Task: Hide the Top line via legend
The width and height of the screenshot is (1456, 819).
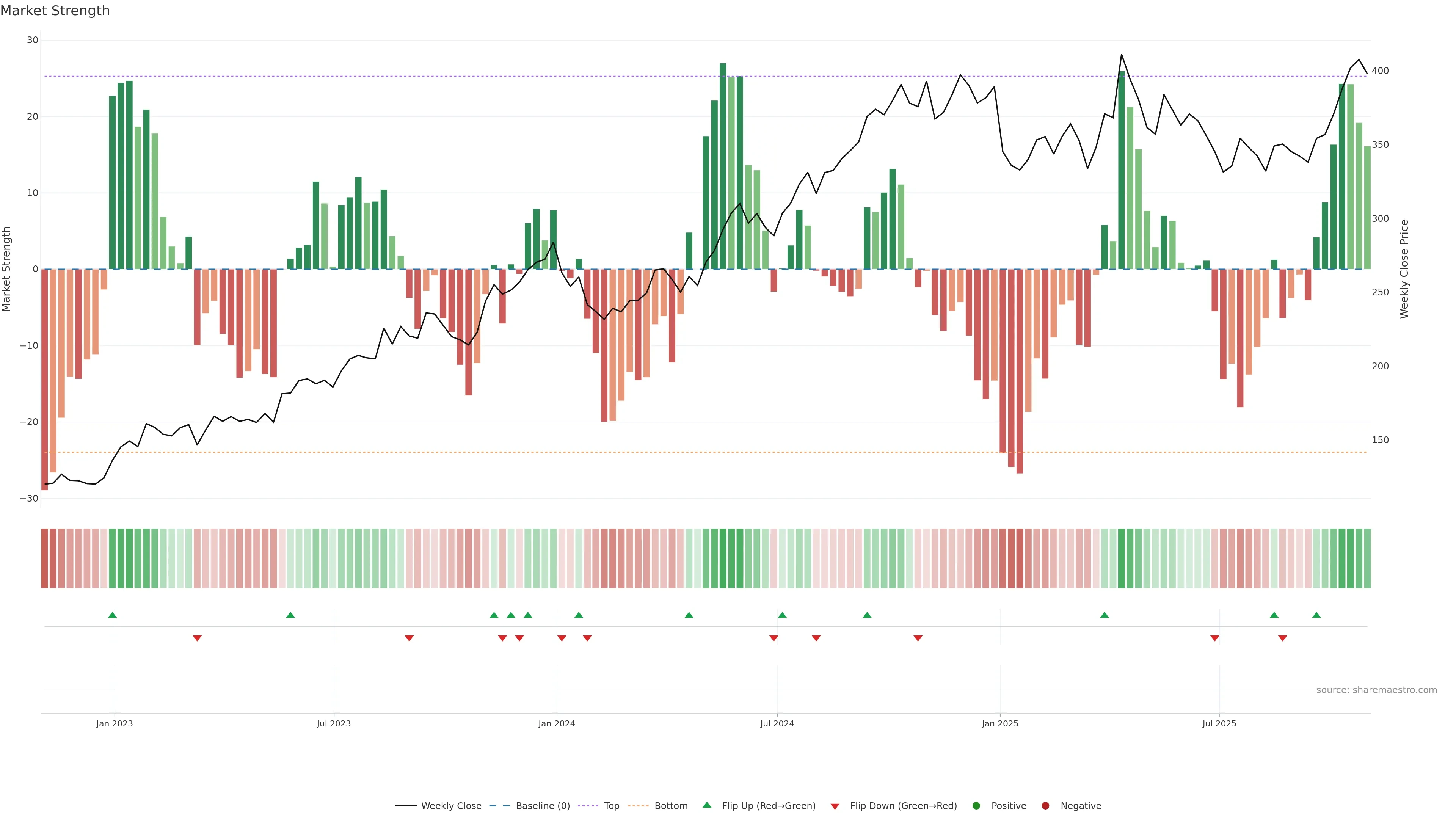Action: [611, 806]
